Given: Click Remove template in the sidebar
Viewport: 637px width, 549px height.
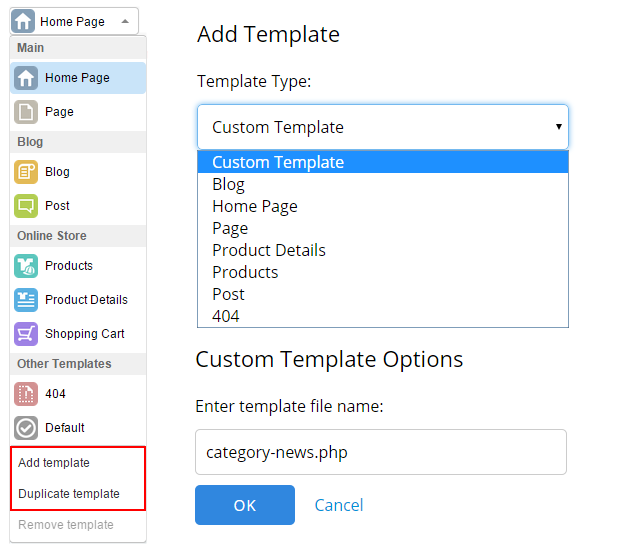Looking at the screenshot, I should tap(66, 525).
